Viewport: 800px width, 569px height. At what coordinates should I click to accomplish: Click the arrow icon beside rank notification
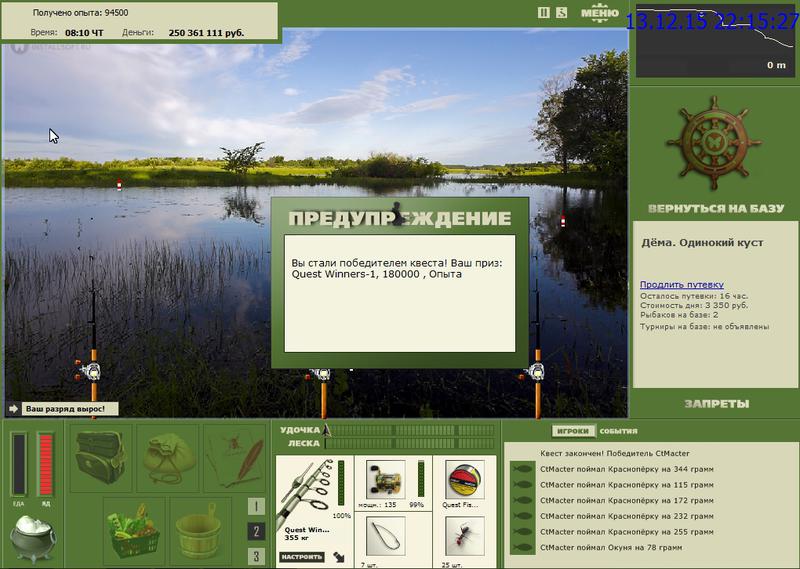coord(14,409)
